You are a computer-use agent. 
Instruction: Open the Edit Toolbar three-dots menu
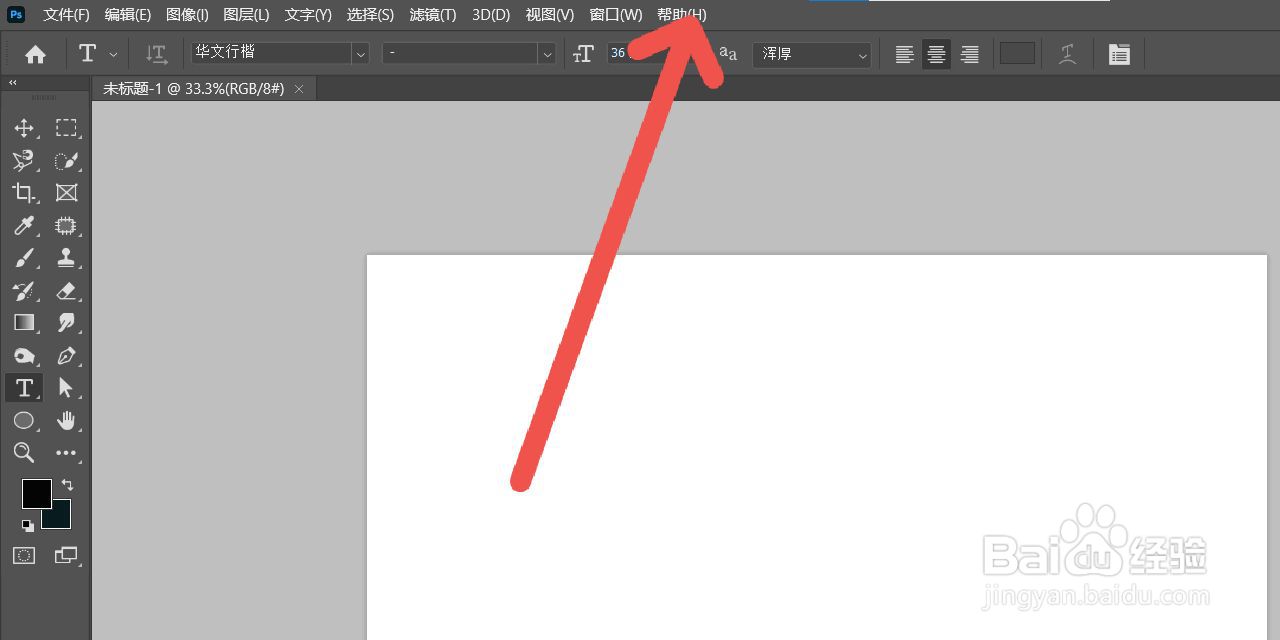pos(66,453)
